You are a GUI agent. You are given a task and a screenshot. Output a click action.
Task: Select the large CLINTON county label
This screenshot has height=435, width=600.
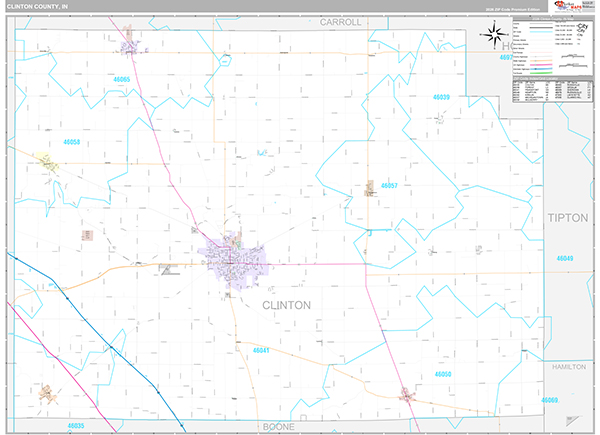coord(286,305)
